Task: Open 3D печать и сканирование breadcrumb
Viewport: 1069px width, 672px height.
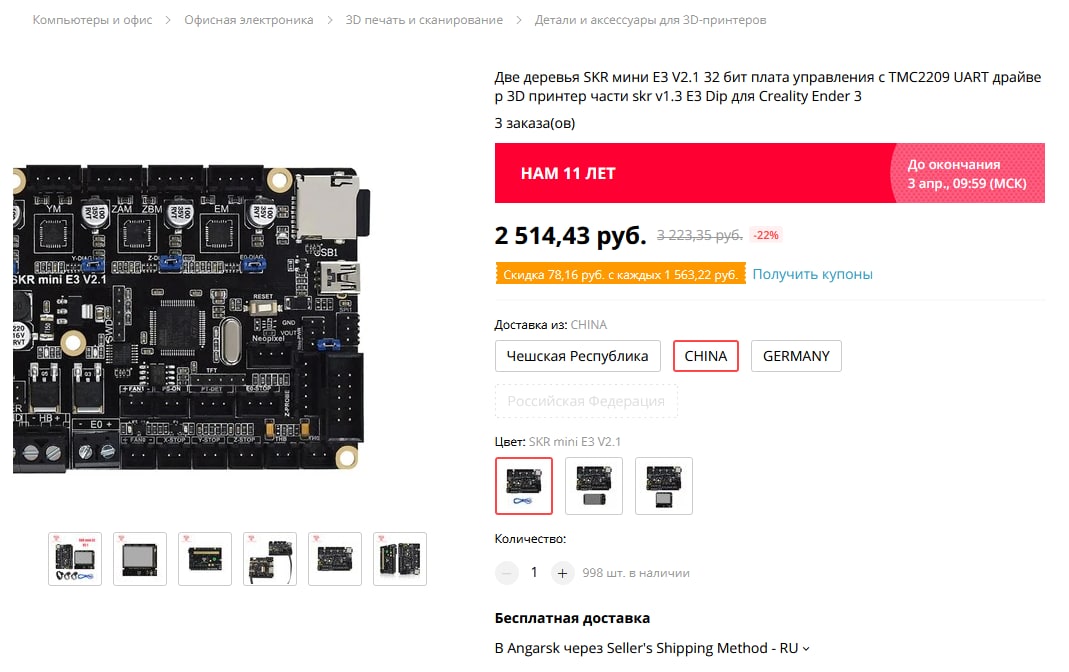Action: coord(424,20)
